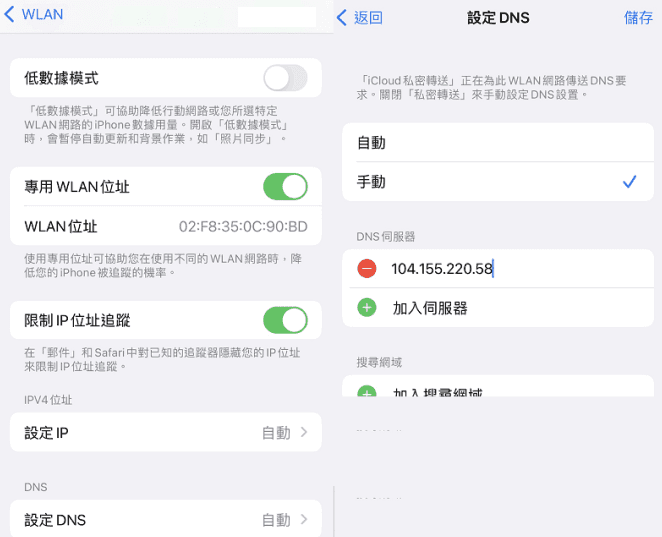Tap 儲存 to save DNS settings
The height and width of the screenshot is (537, 662).
click(637, 18)
